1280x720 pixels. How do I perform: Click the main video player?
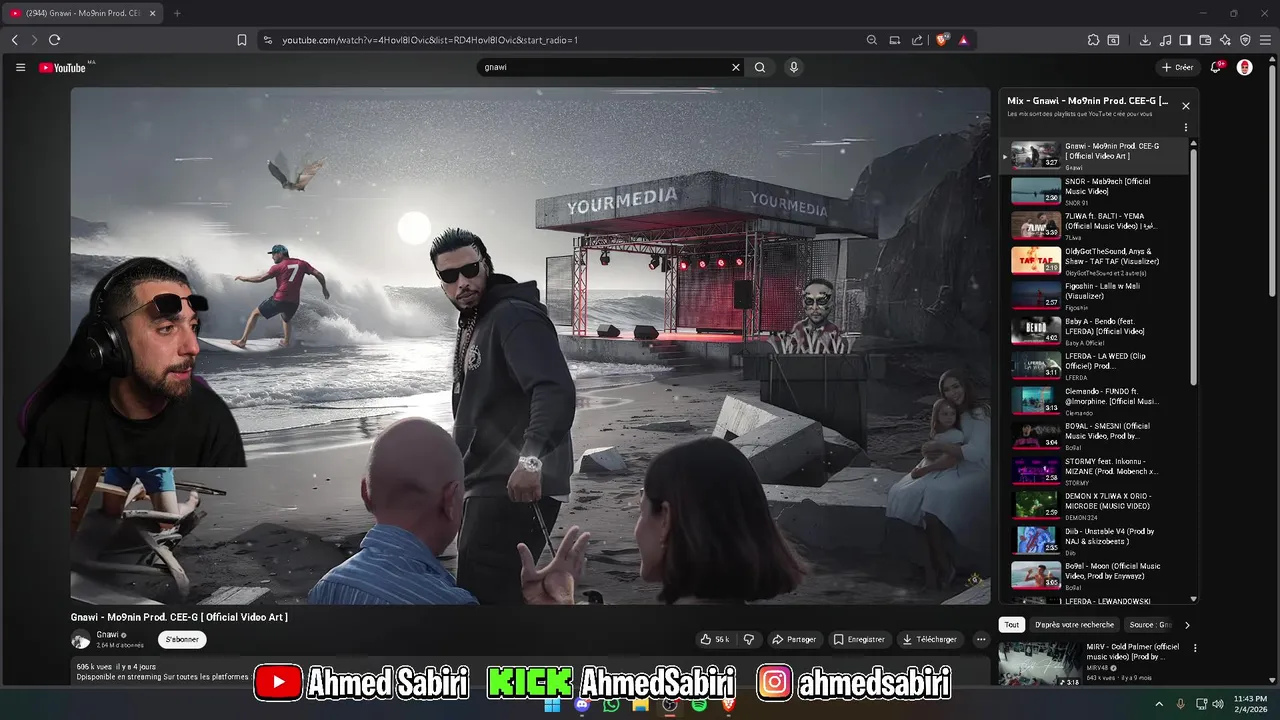pos(530,346)
